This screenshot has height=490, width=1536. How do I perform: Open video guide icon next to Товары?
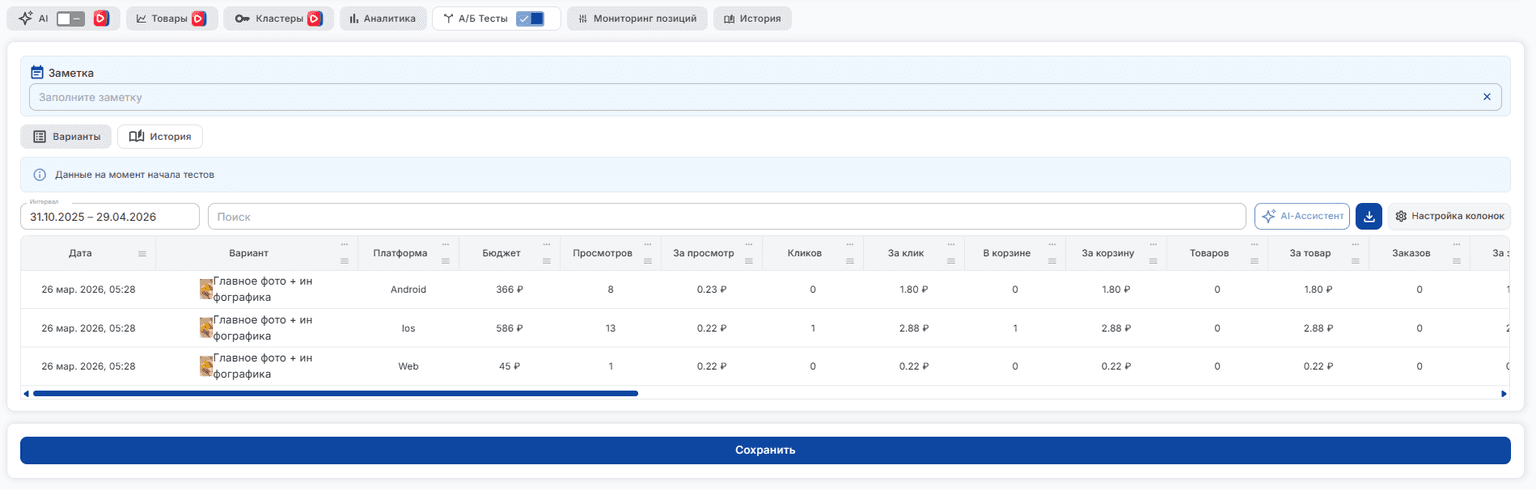click(x=199, y=18)
